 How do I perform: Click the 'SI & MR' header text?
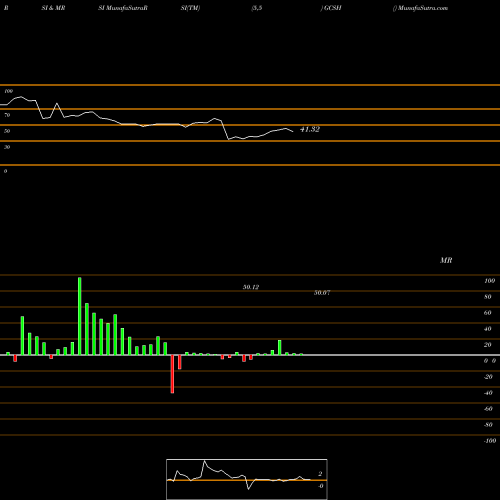[x=53, y=8]
